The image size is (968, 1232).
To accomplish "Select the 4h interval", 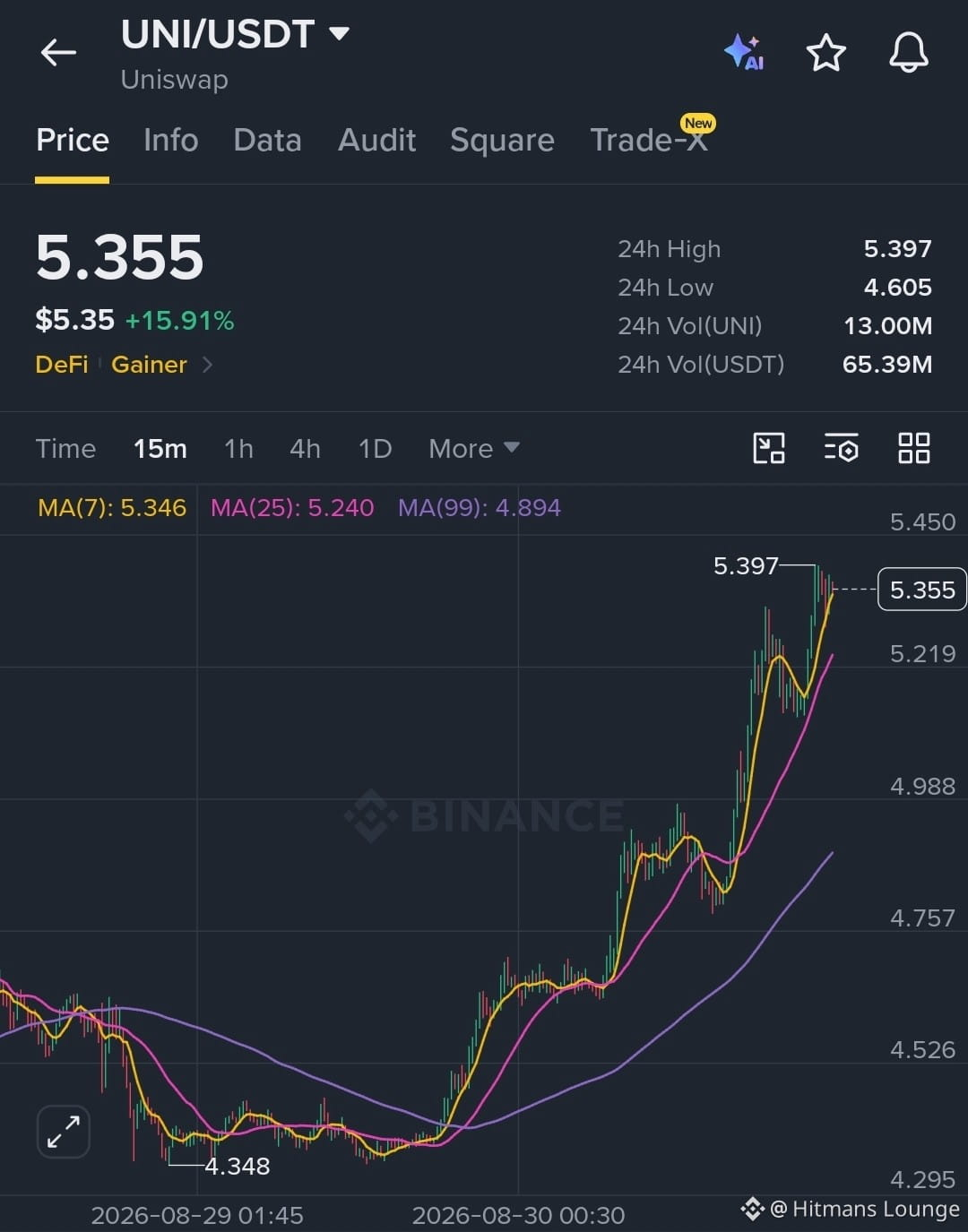I will (305, 448).
